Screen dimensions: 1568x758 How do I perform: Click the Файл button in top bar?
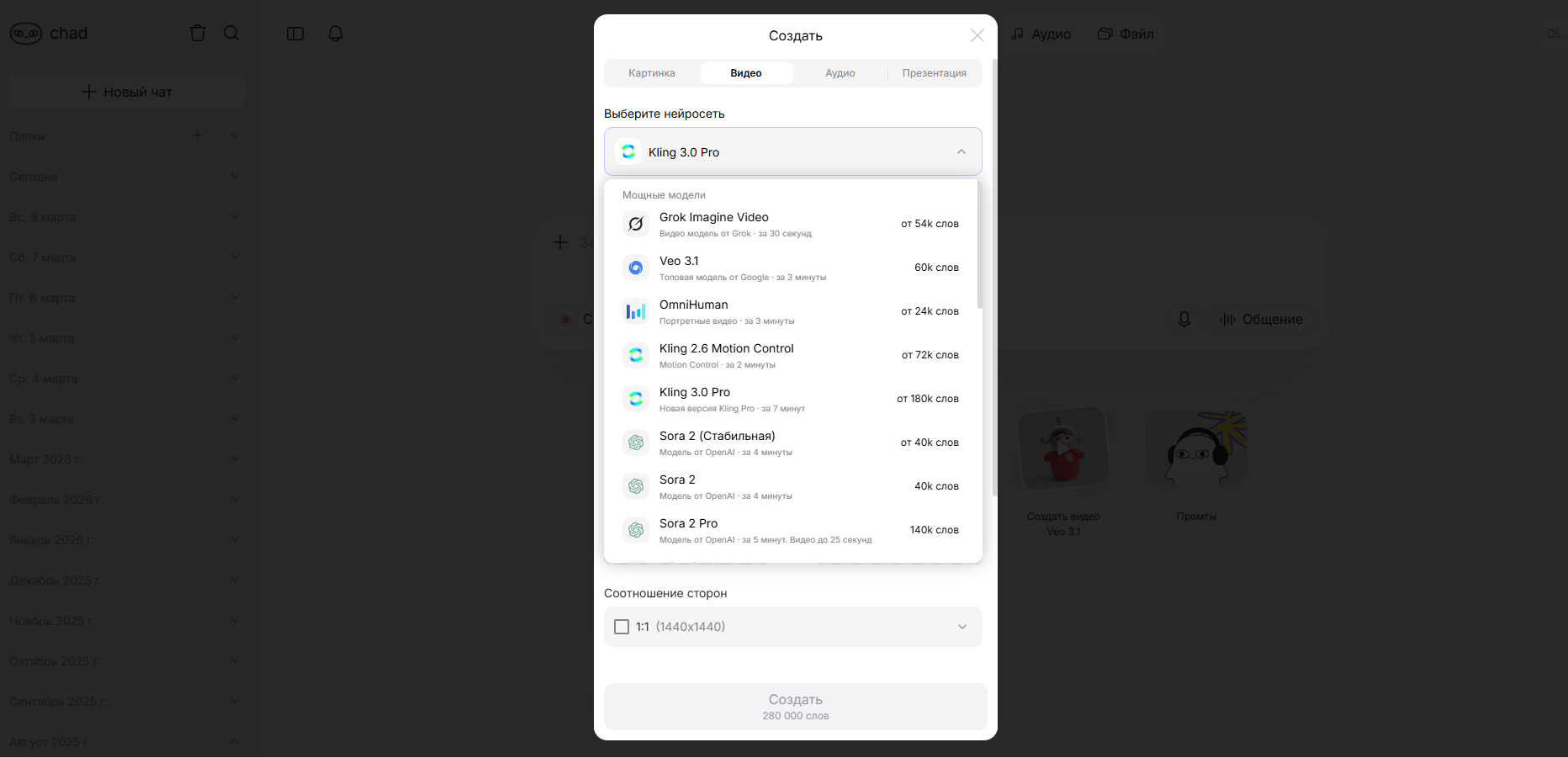coord(1126,34)
